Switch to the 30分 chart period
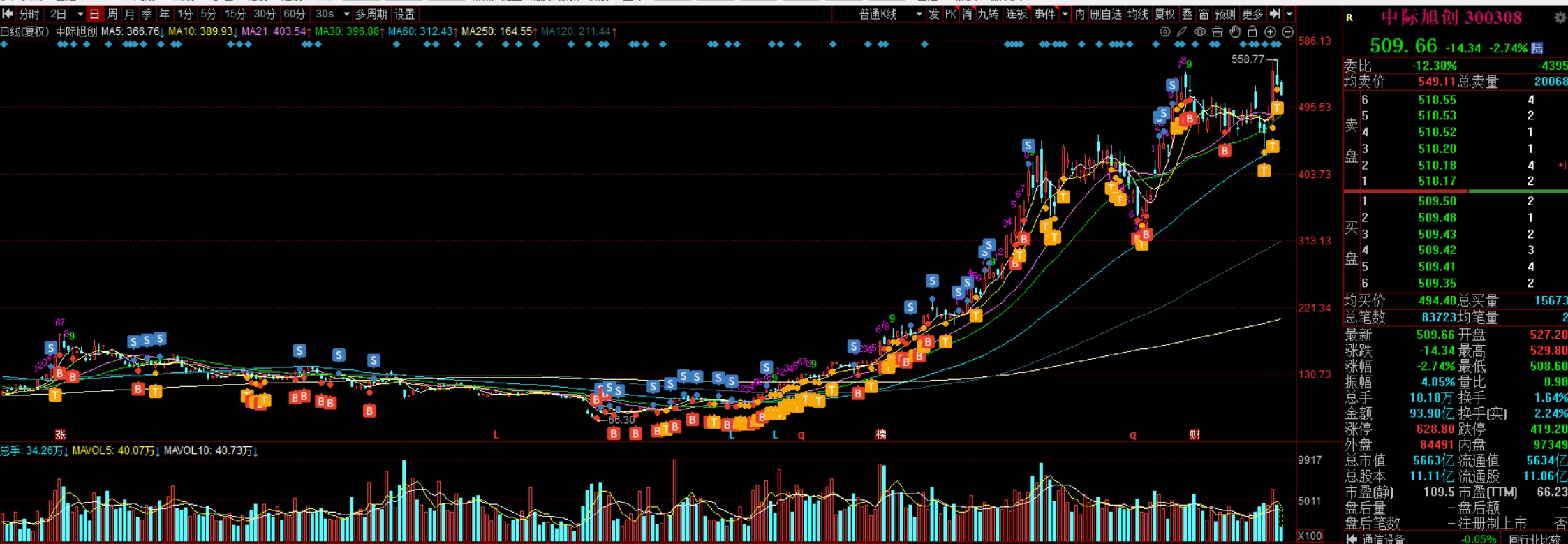The image size is (1568, 544). tap(265, 14)
